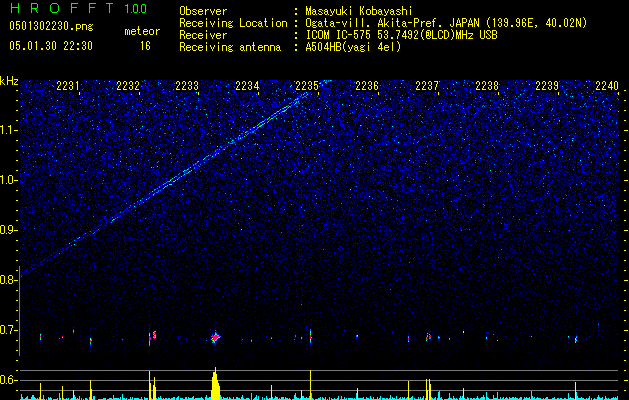Click the 2236 time marker
Viewport: 629px width, 400px height.
coord(367,86)
